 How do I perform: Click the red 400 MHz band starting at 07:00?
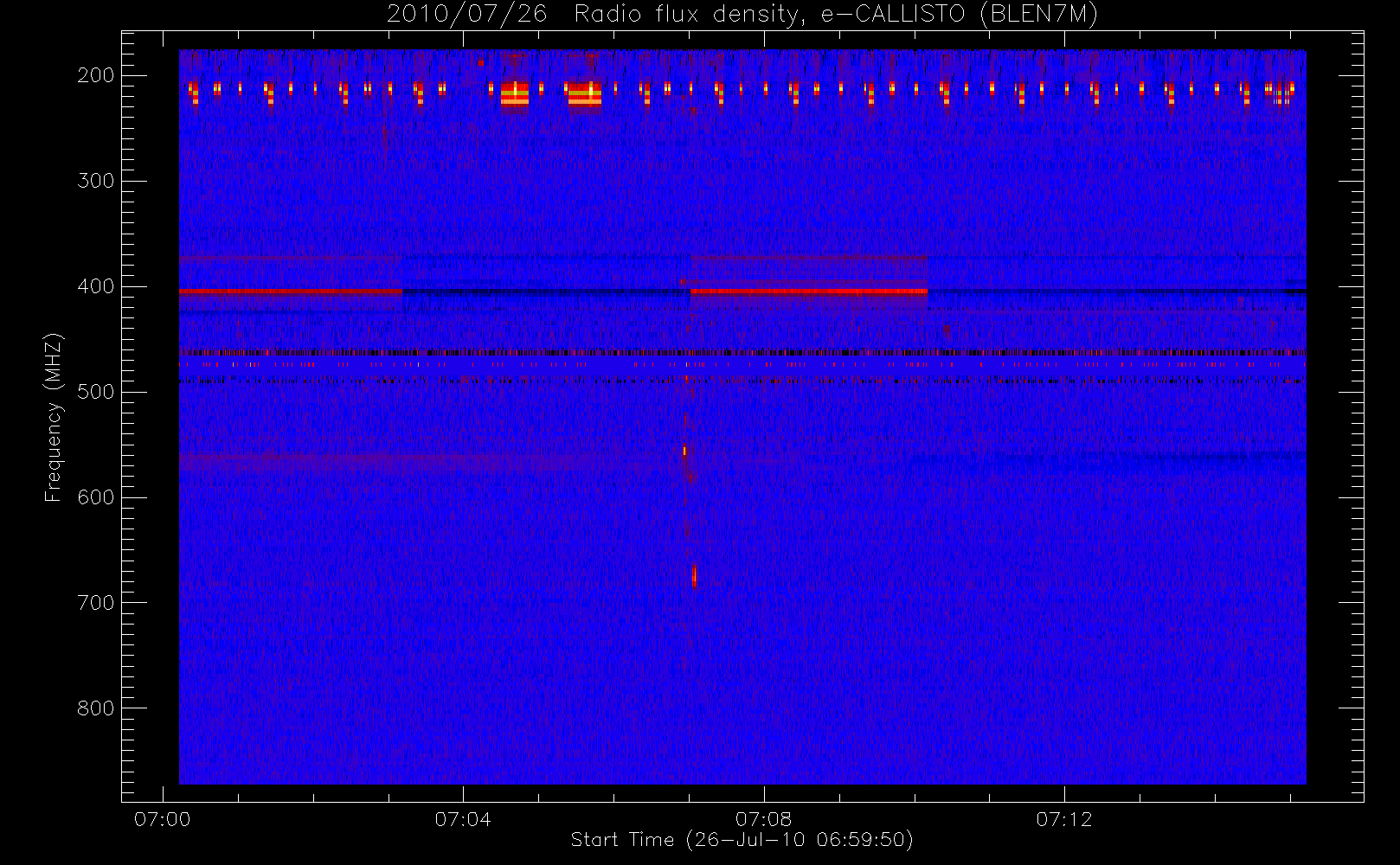click(291, 292)
